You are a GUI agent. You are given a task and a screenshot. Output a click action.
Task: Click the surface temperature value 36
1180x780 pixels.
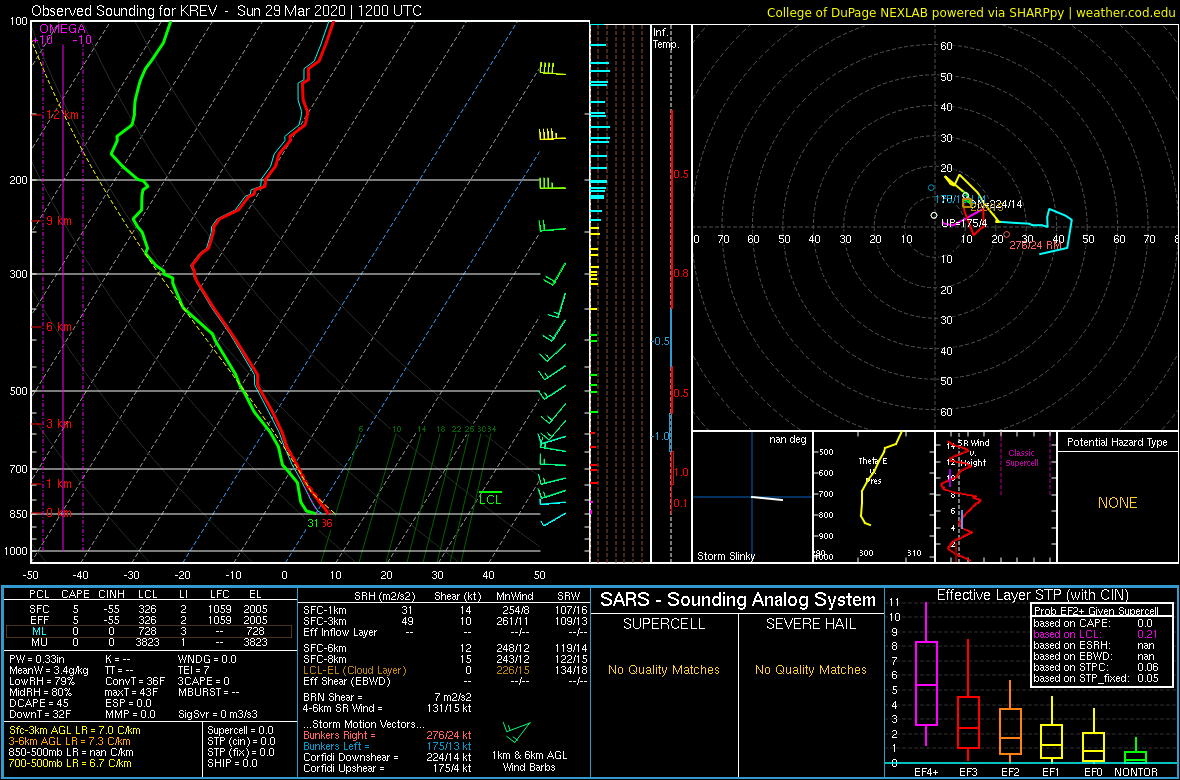pos(327,523)
